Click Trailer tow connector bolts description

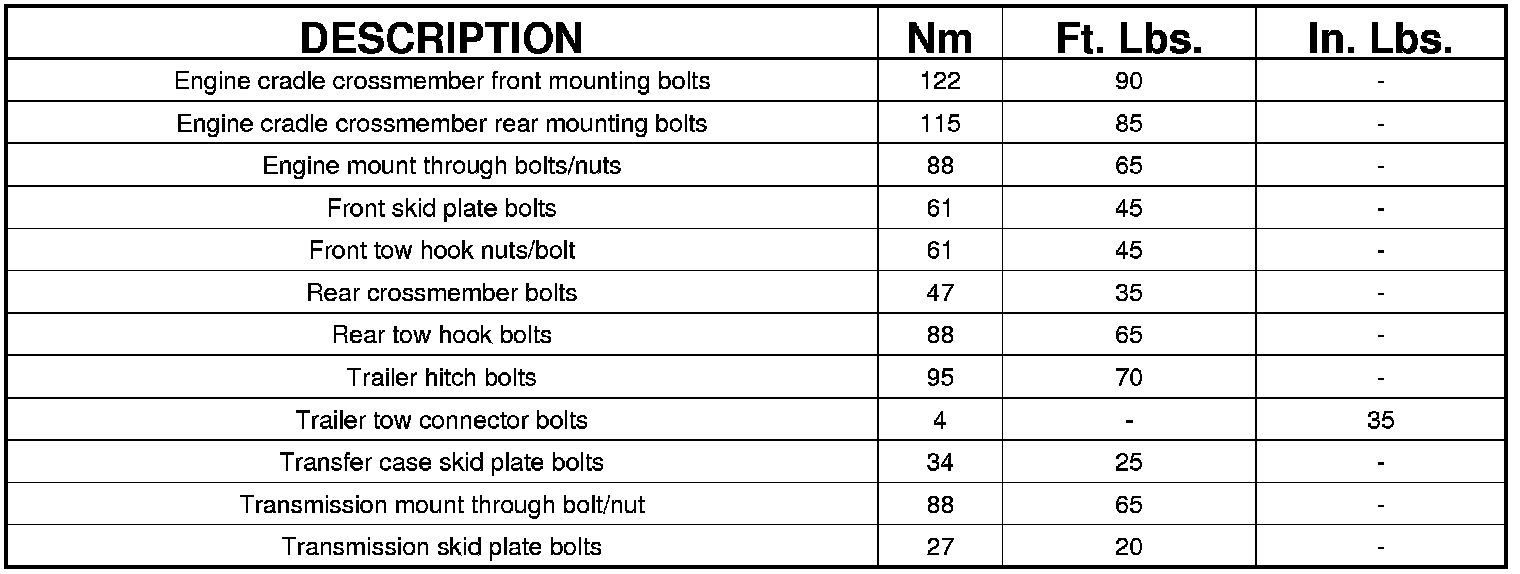(x=442, y=420)
